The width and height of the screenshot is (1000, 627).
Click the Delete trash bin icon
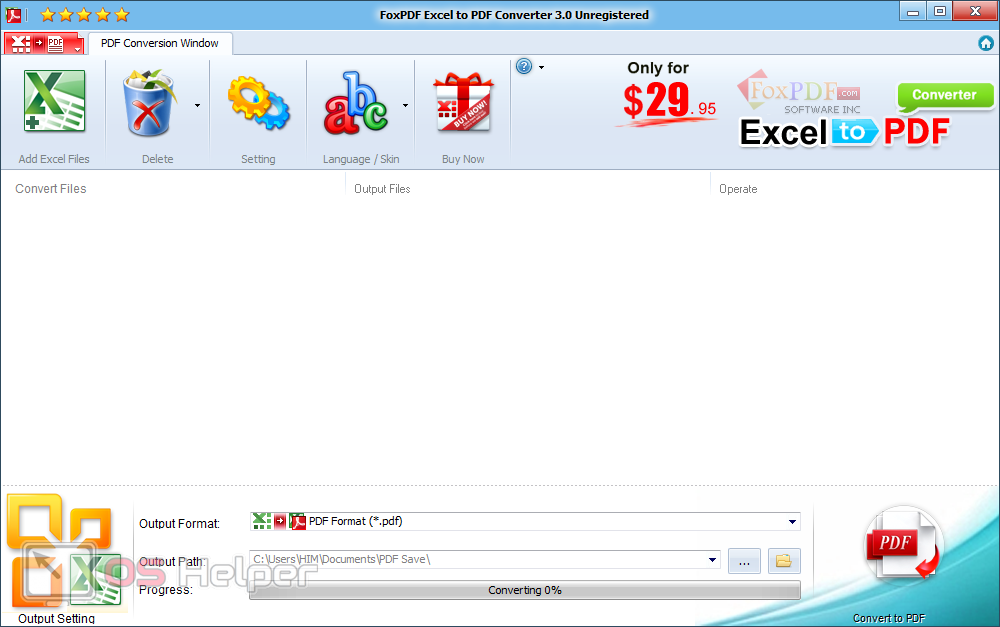click(150, 104)
